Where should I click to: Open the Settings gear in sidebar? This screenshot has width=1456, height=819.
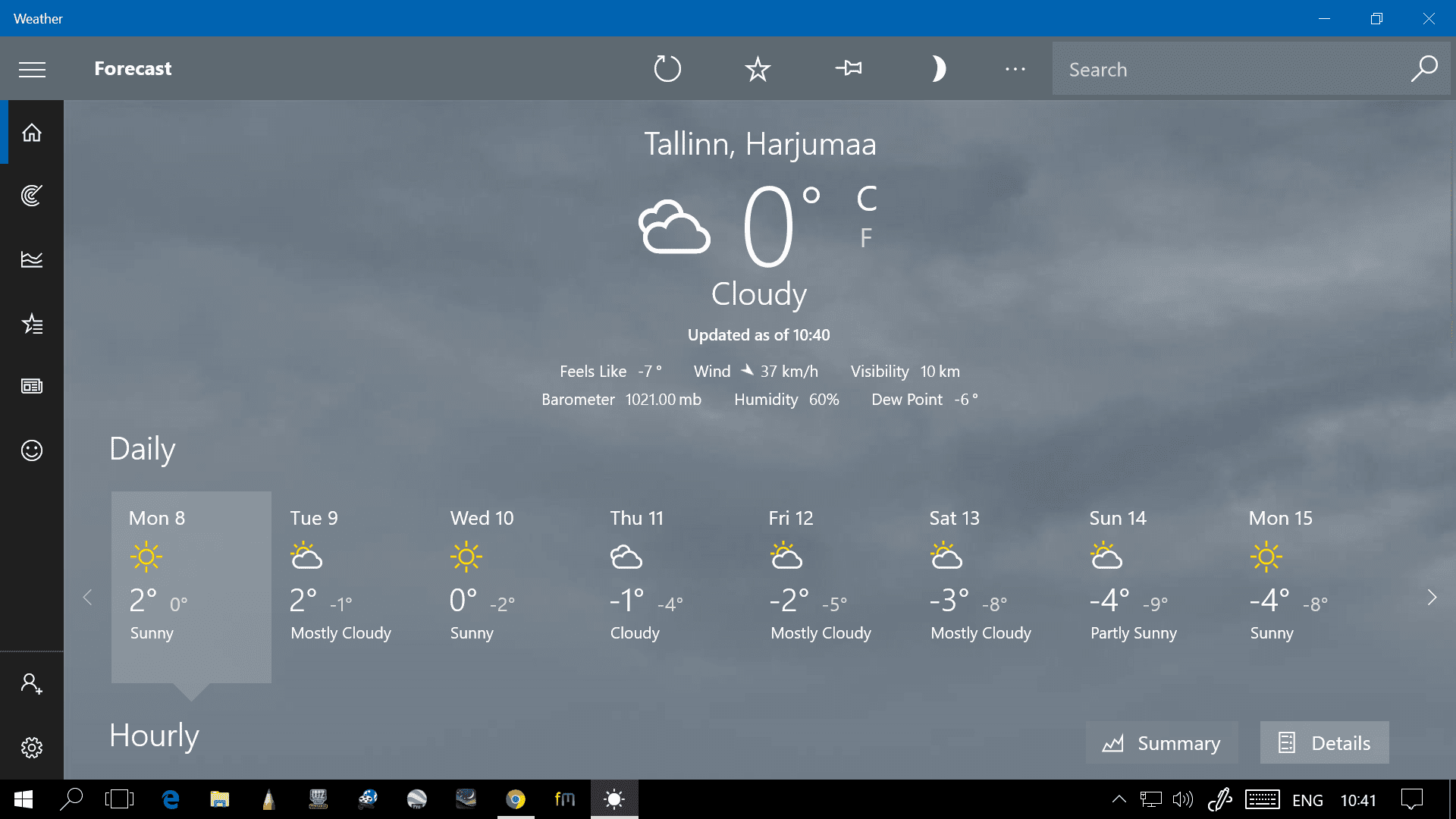click(32, 748)
